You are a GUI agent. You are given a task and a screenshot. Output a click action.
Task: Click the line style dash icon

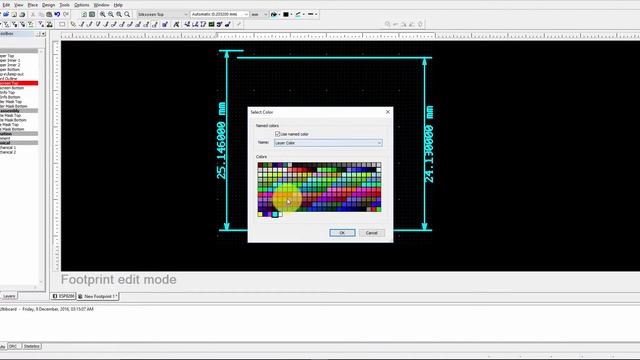(310, 14)
